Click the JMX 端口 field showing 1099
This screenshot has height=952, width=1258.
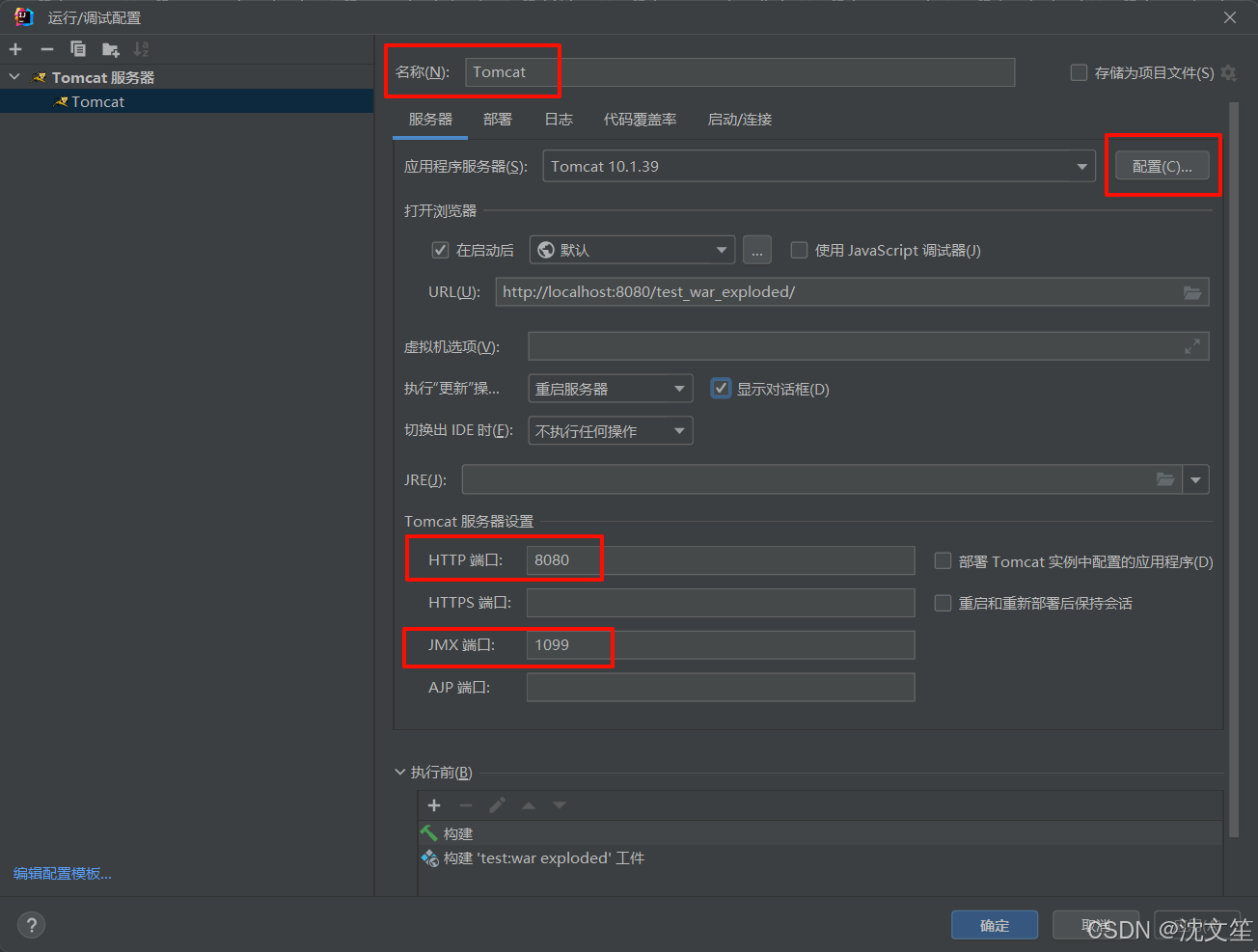[x=721, y=645]
